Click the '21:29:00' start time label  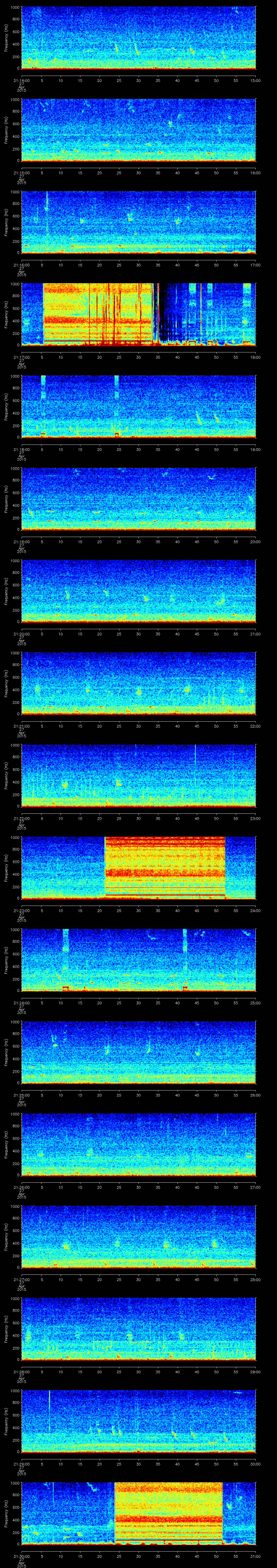[x=21, y=1463]
